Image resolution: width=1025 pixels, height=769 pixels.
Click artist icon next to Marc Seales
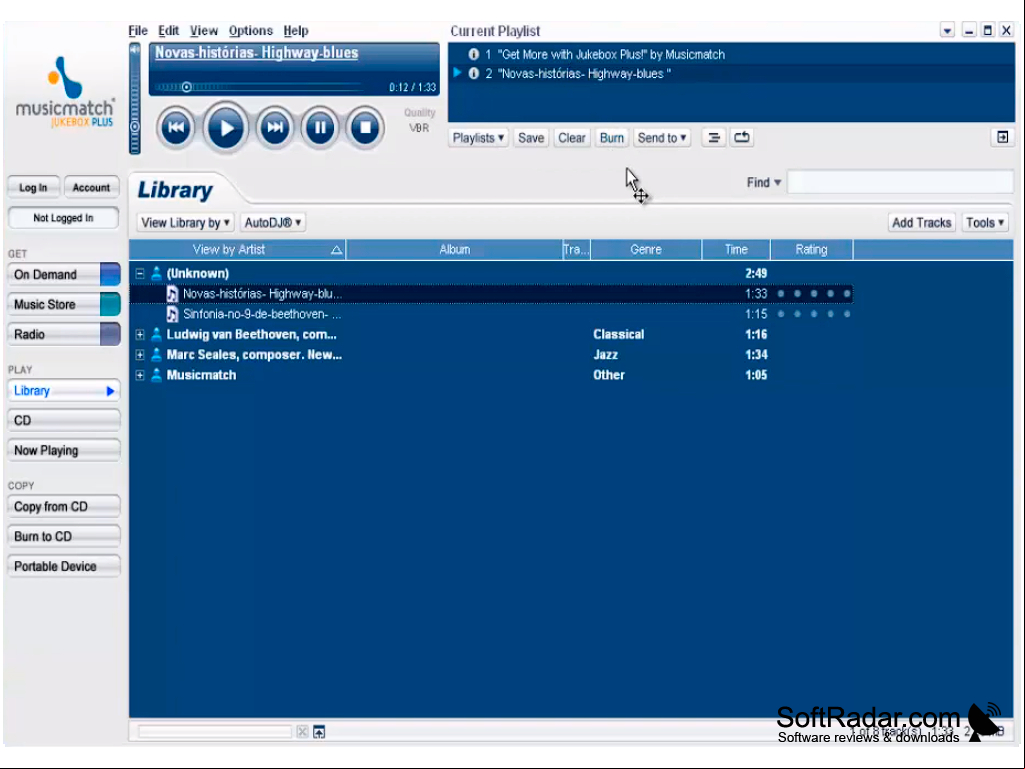[156, 354]
